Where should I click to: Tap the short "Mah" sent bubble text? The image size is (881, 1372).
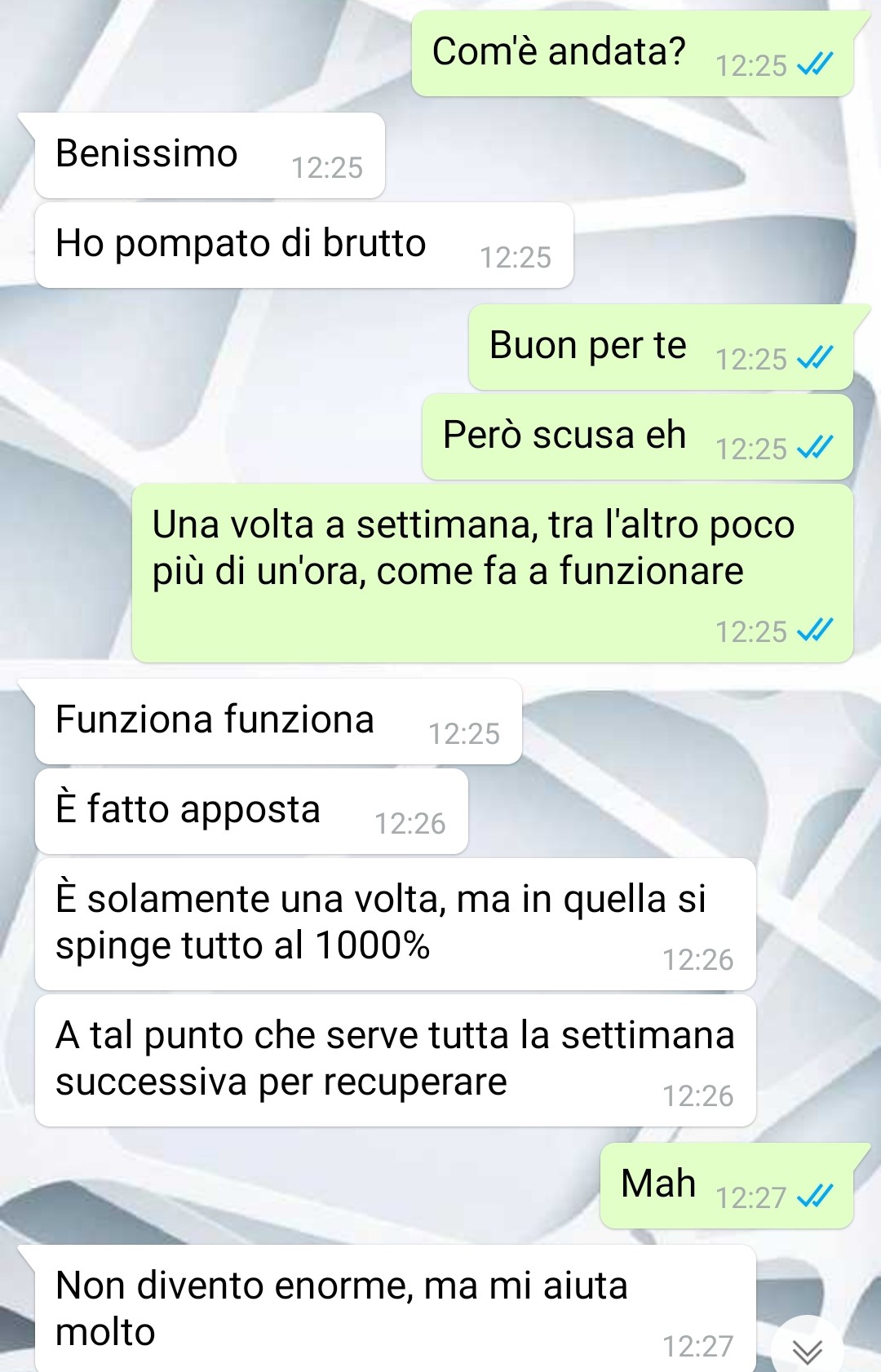tap(658, 1184)
